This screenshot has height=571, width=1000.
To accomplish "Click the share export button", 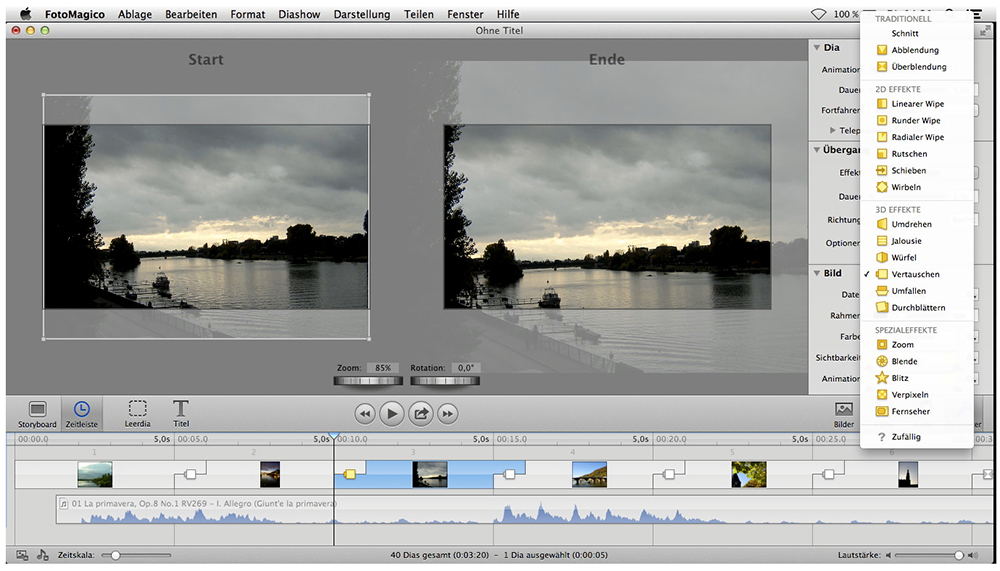I will [421, 413].
